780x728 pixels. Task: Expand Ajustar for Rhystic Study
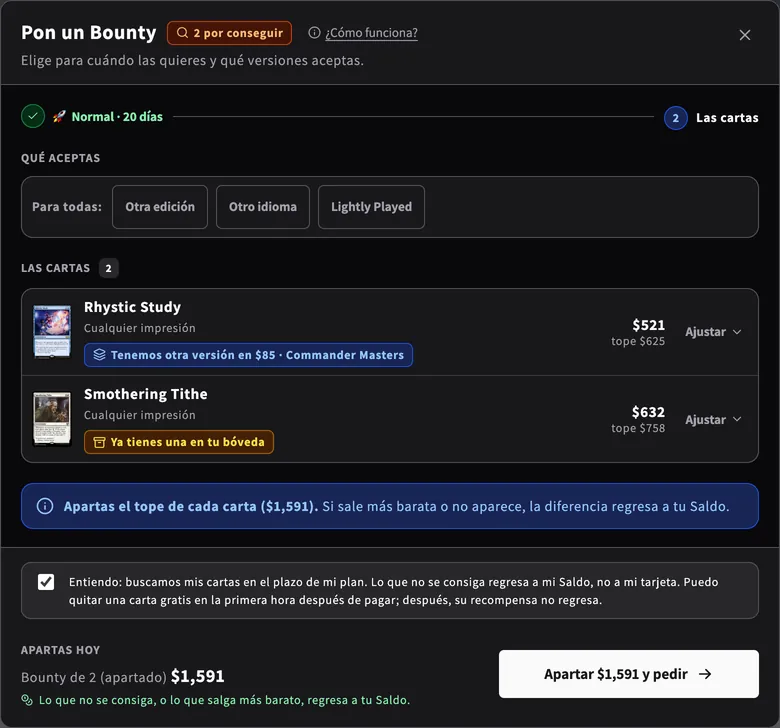[x=713, y=332]
